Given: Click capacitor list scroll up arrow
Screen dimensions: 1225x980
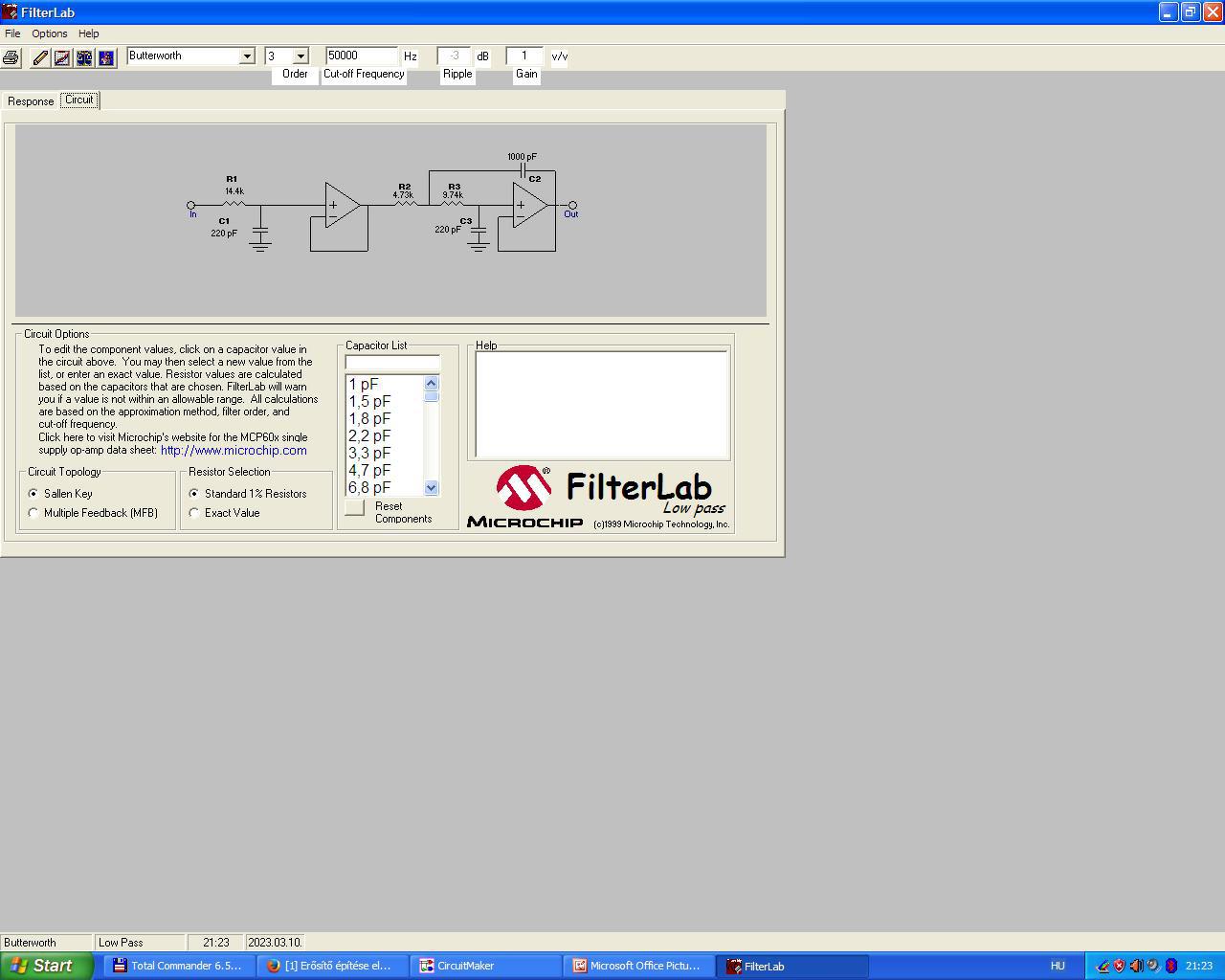Looking at the screenshot, I should tap(431, 383).
